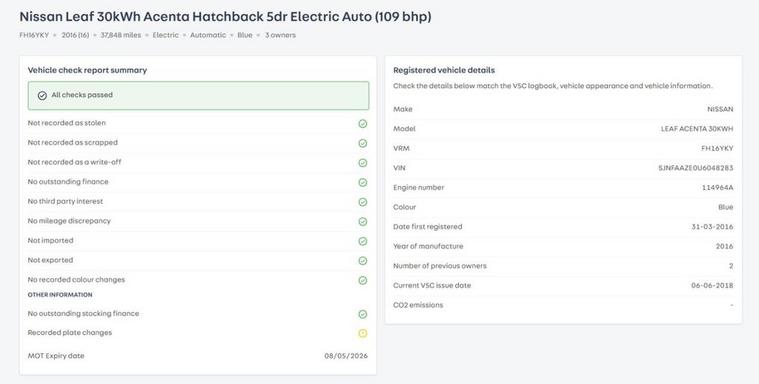
Task: Click the green tick beside 'Not recorded as stolen'
Action: [363, 124]
